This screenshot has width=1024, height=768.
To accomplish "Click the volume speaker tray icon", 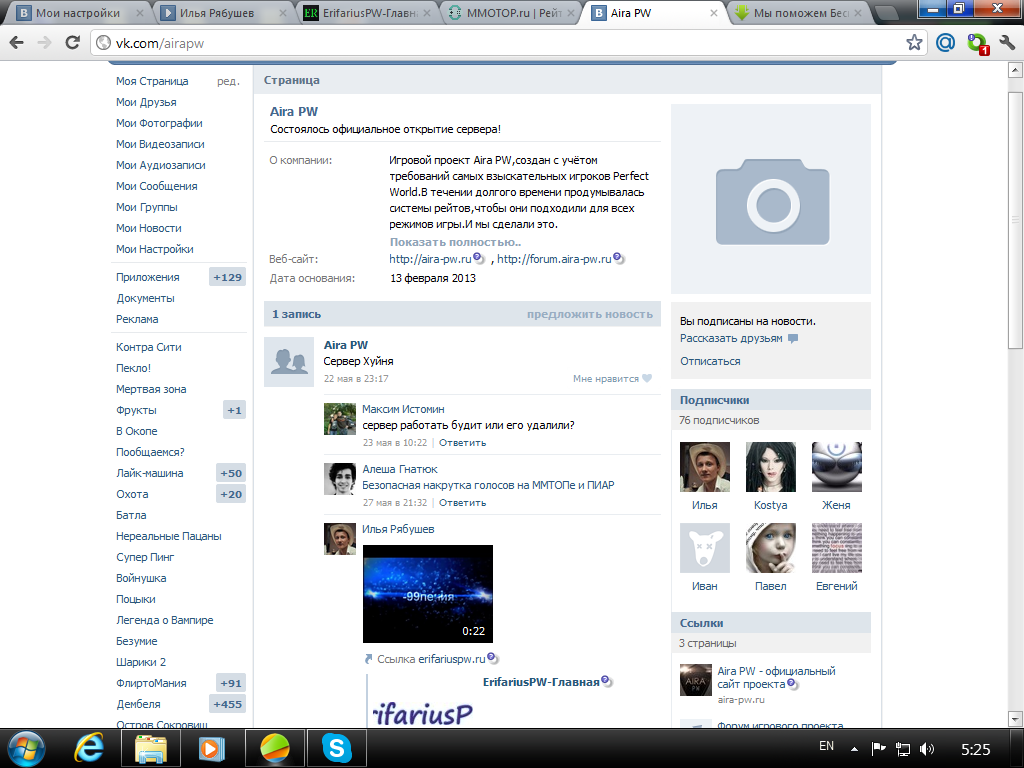I will pyautogui.click(x=926, y=749).
